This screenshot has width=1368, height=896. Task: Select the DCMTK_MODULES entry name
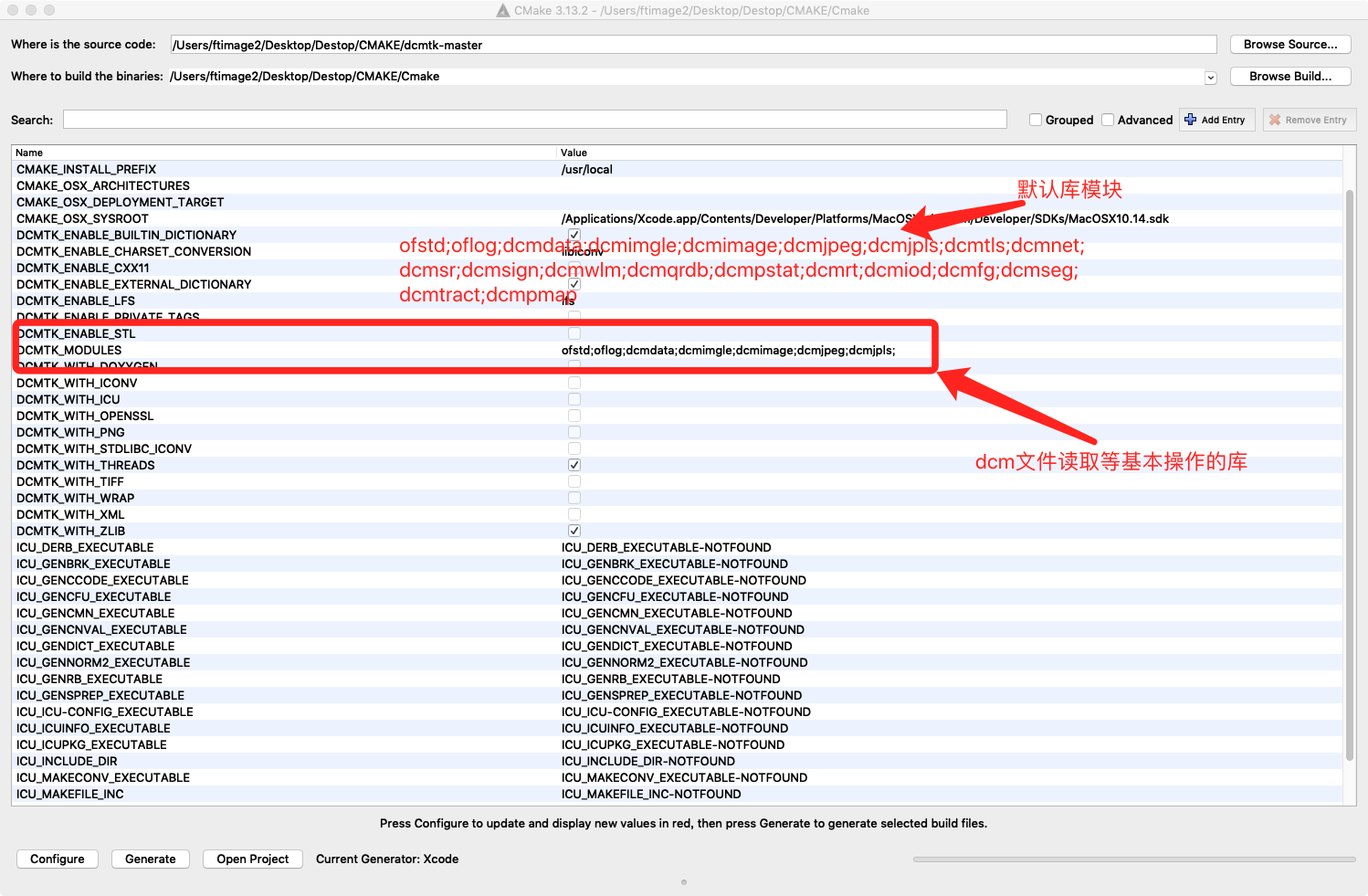tap(69, 350)
